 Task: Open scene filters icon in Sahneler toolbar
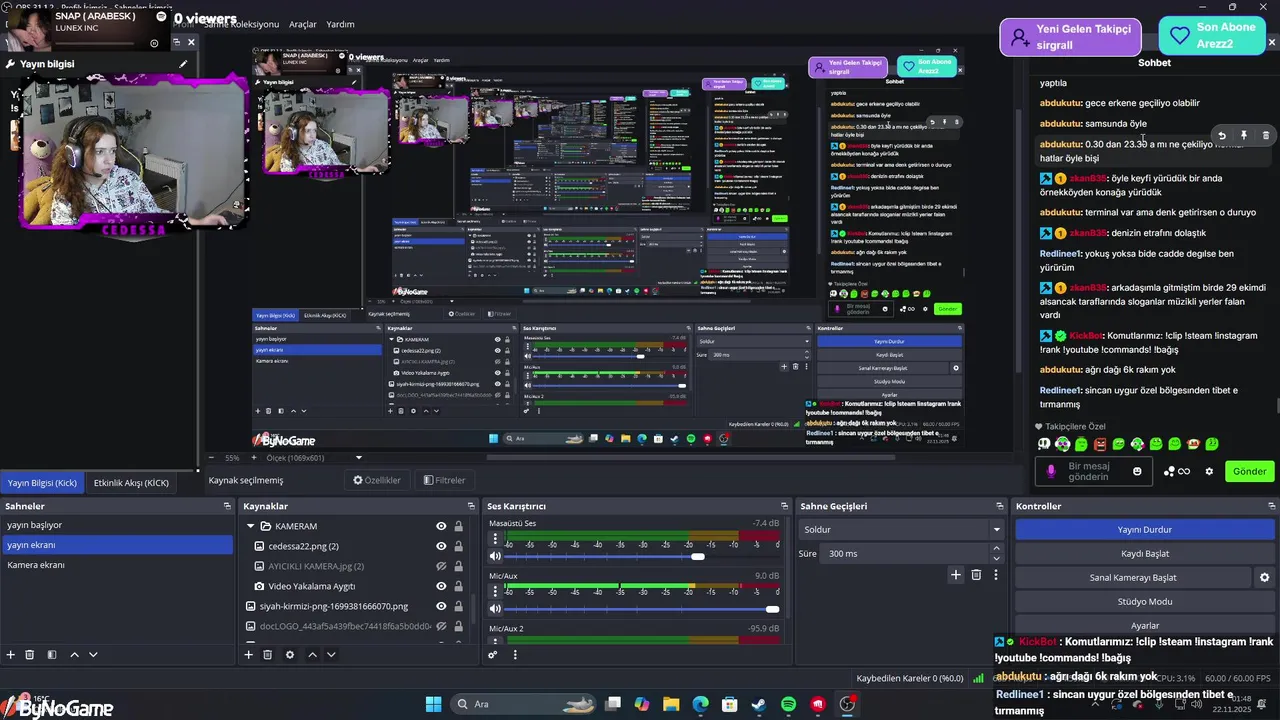(x=52, y=655)
